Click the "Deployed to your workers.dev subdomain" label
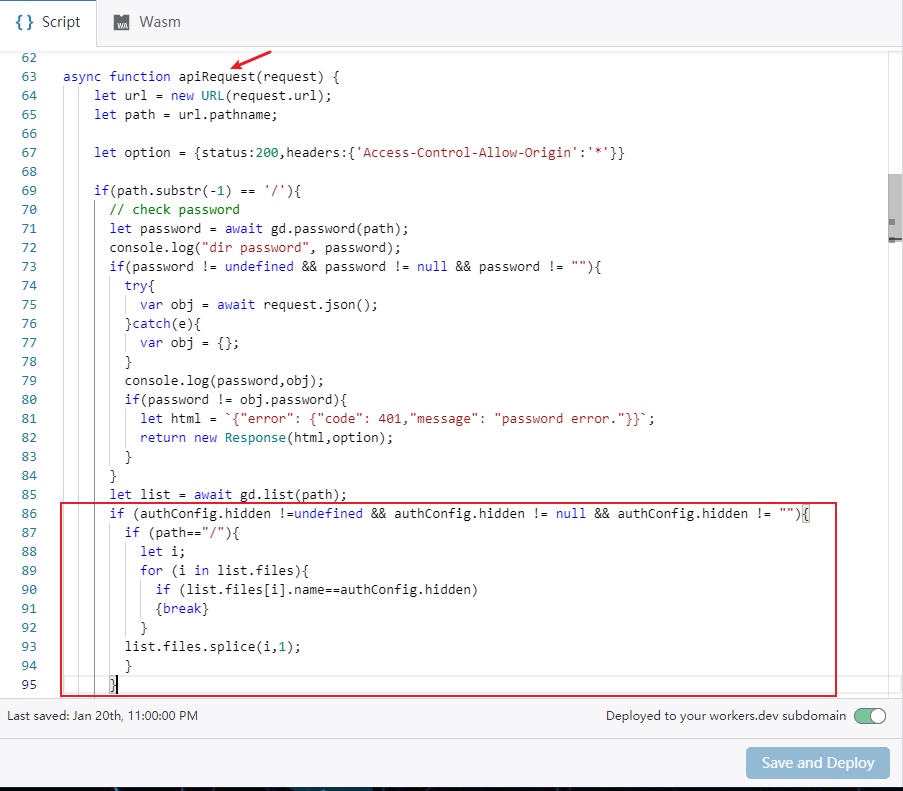Screen dimensions: 903x791 [725, 716]
